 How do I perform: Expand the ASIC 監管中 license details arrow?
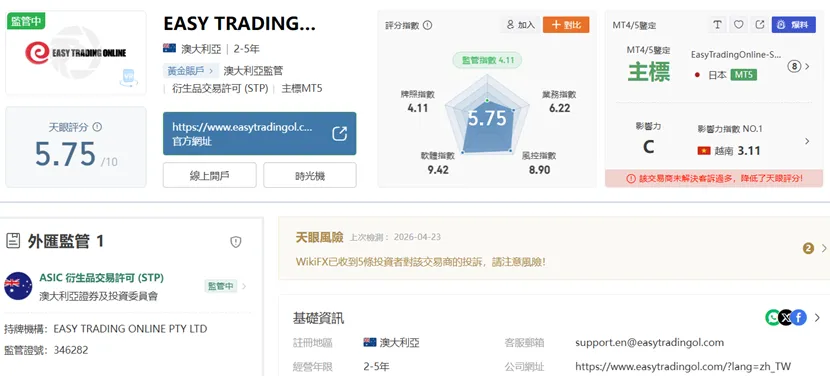[x=244, y=287]
